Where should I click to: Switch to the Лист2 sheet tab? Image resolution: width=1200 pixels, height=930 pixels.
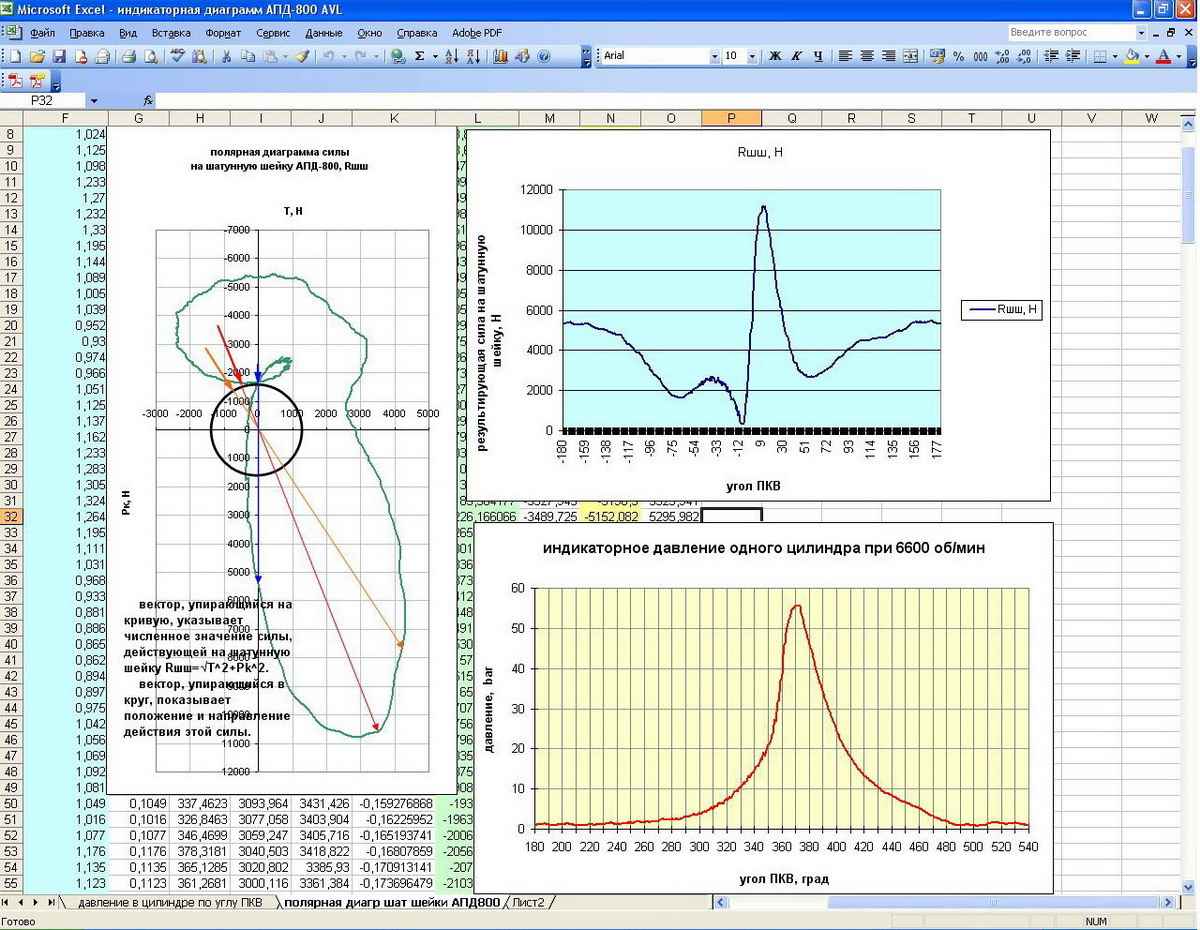tap(528, 903)
